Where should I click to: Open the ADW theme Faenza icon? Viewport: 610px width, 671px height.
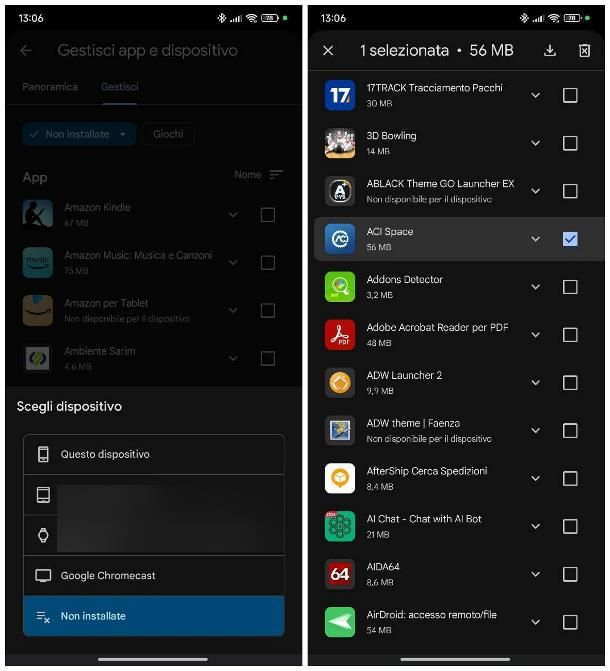coord(340,431)
